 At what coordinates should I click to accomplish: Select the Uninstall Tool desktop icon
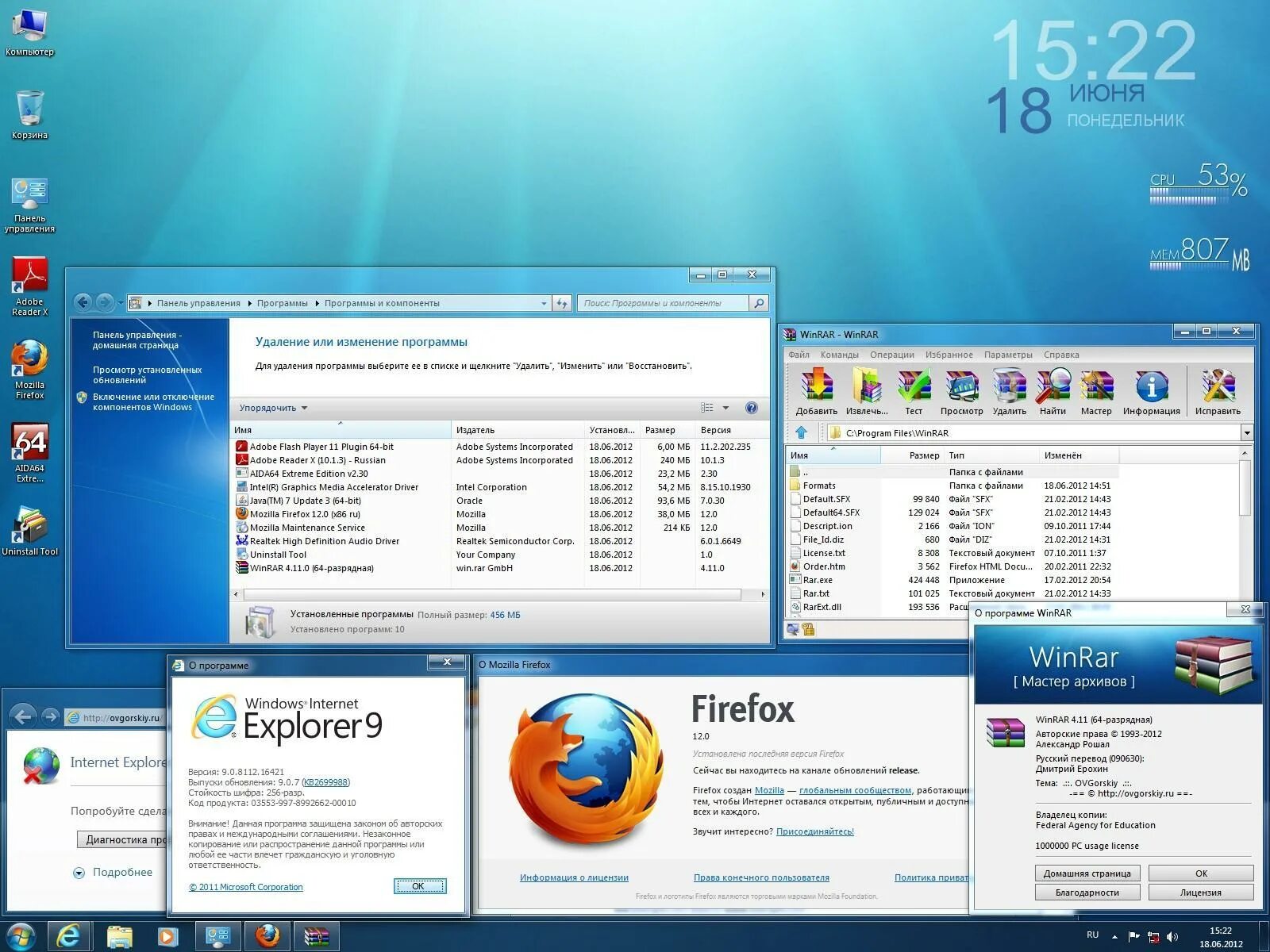[x=29, y=532]
